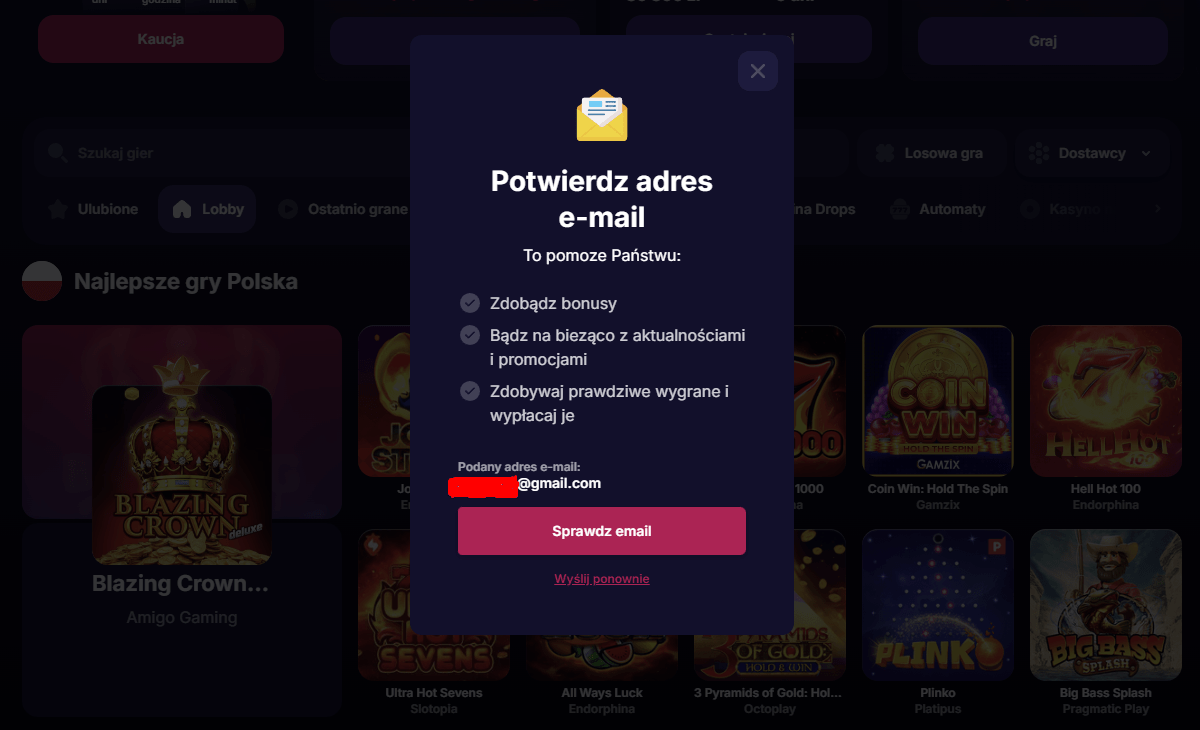Open the Plinko game thumbnail
This screenshot has width=1200, height=730.
coord(937,604)
